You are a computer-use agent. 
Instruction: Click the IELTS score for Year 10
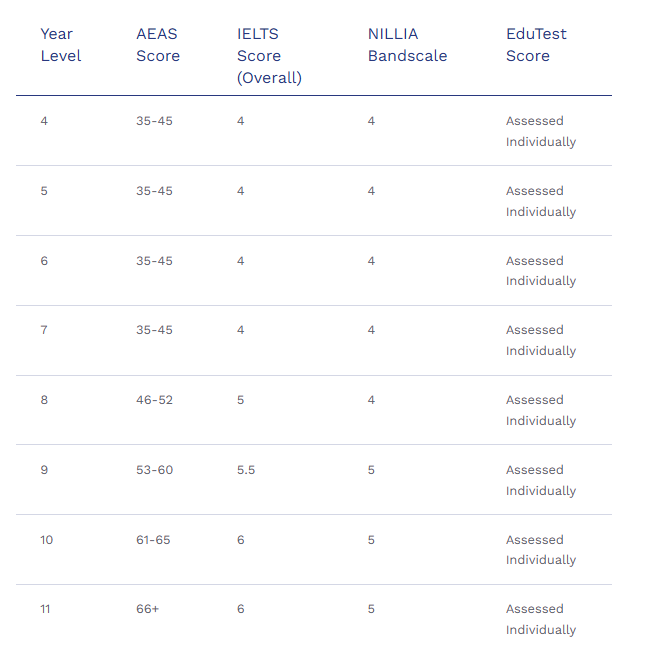click(x=241, y=540)
